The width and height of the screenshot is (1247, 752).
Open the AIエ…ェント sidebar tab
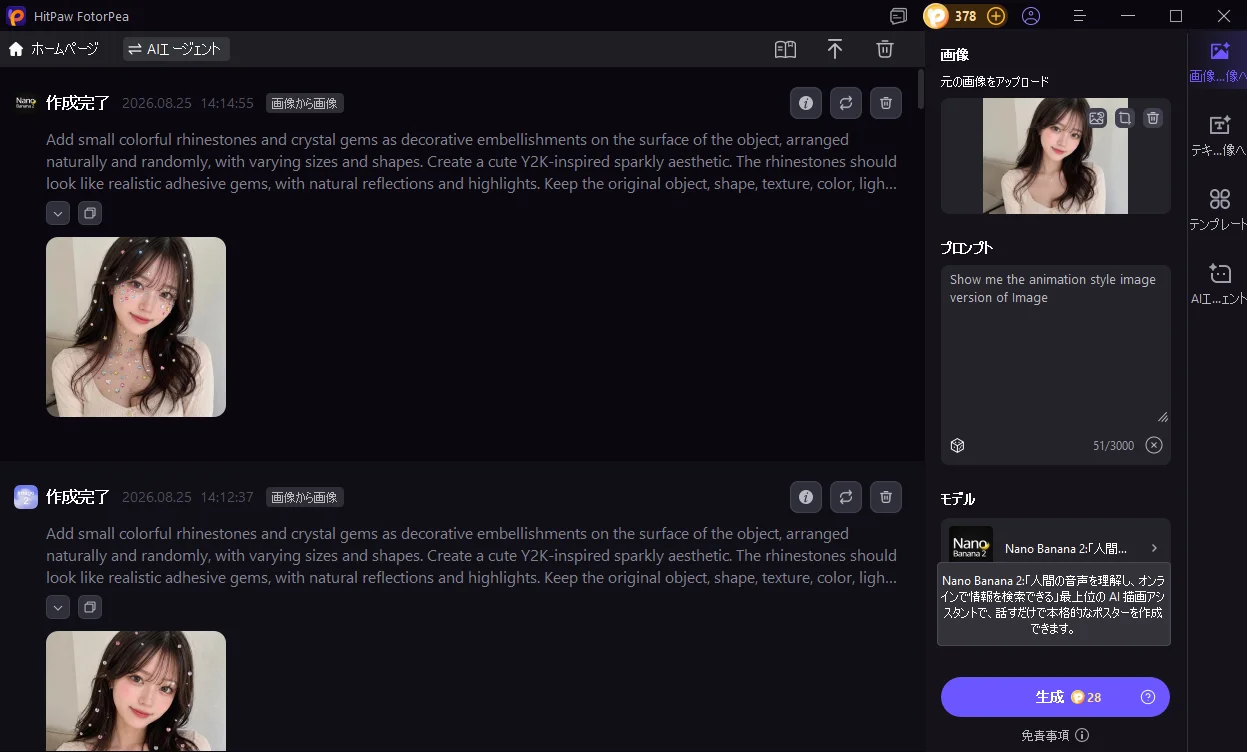[1218, 284]
